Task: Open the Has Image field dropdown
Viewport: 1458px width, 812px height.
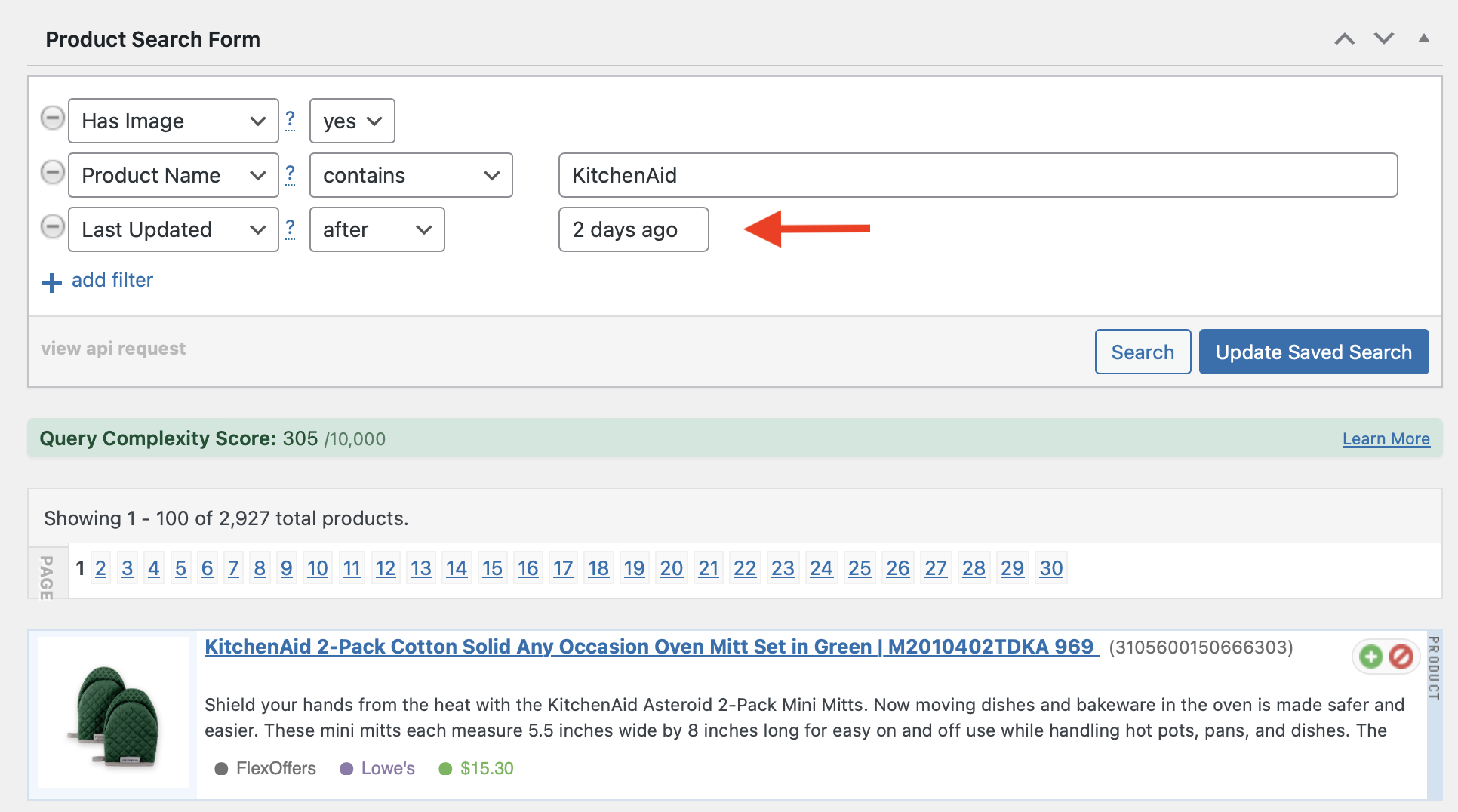Action: tap(174, 121)
